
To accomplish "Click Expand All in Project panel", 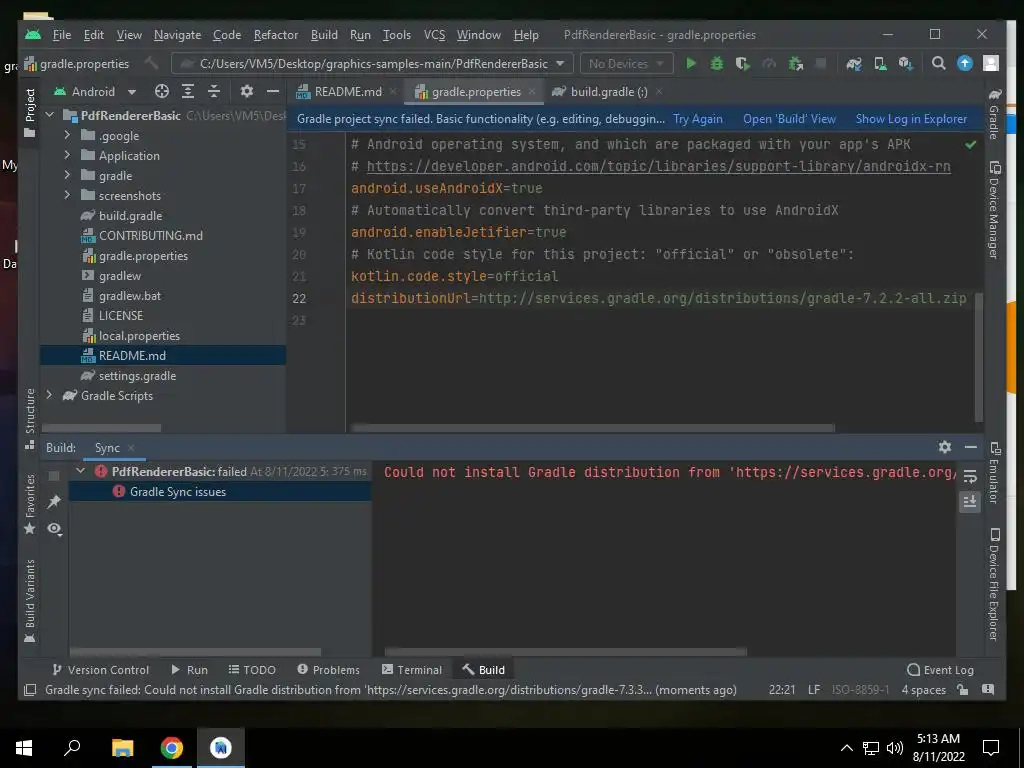I will coord(188,91).
